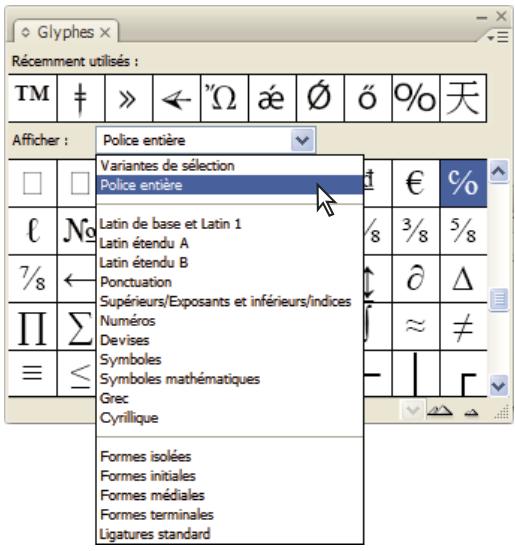Select the ő glyph in recently used

click(x=368, y=98)
